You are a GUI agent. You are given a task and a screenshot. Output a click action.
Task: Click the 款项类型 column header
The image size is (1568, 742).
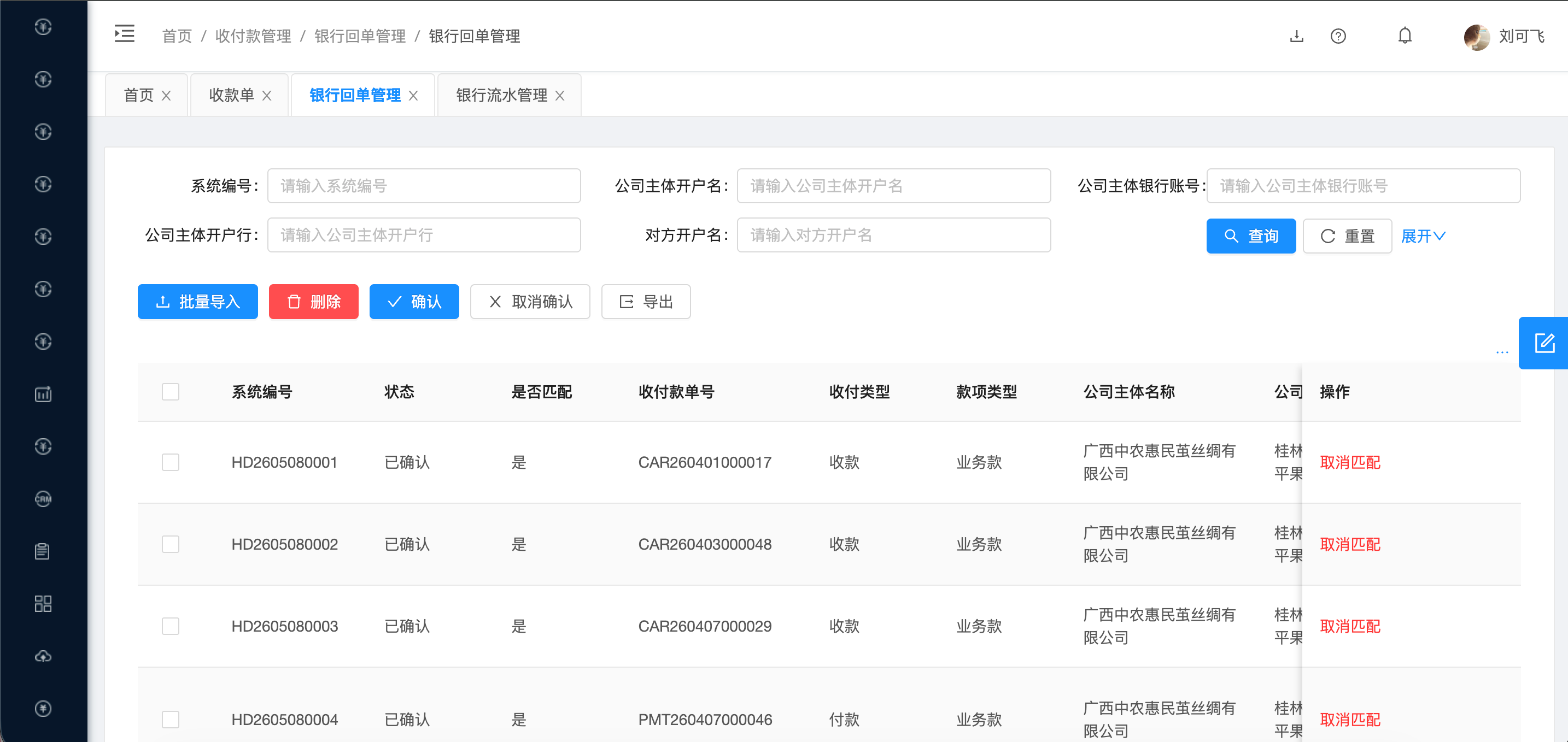pyautogui.click(x=986, y=392)
